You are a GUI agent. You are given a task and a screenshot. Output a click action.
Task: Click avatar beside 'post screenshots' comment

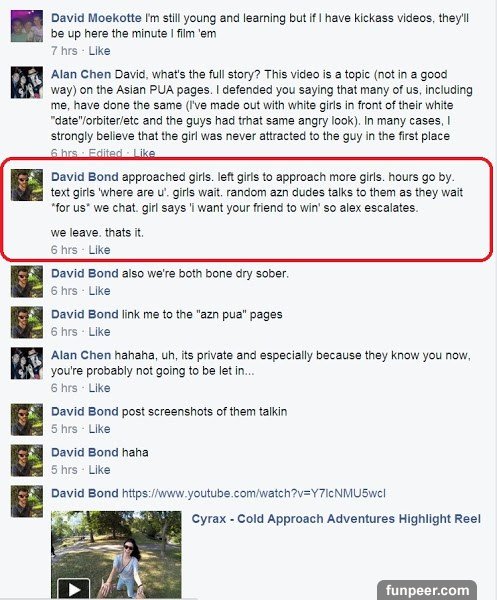[x=27, y=419]
